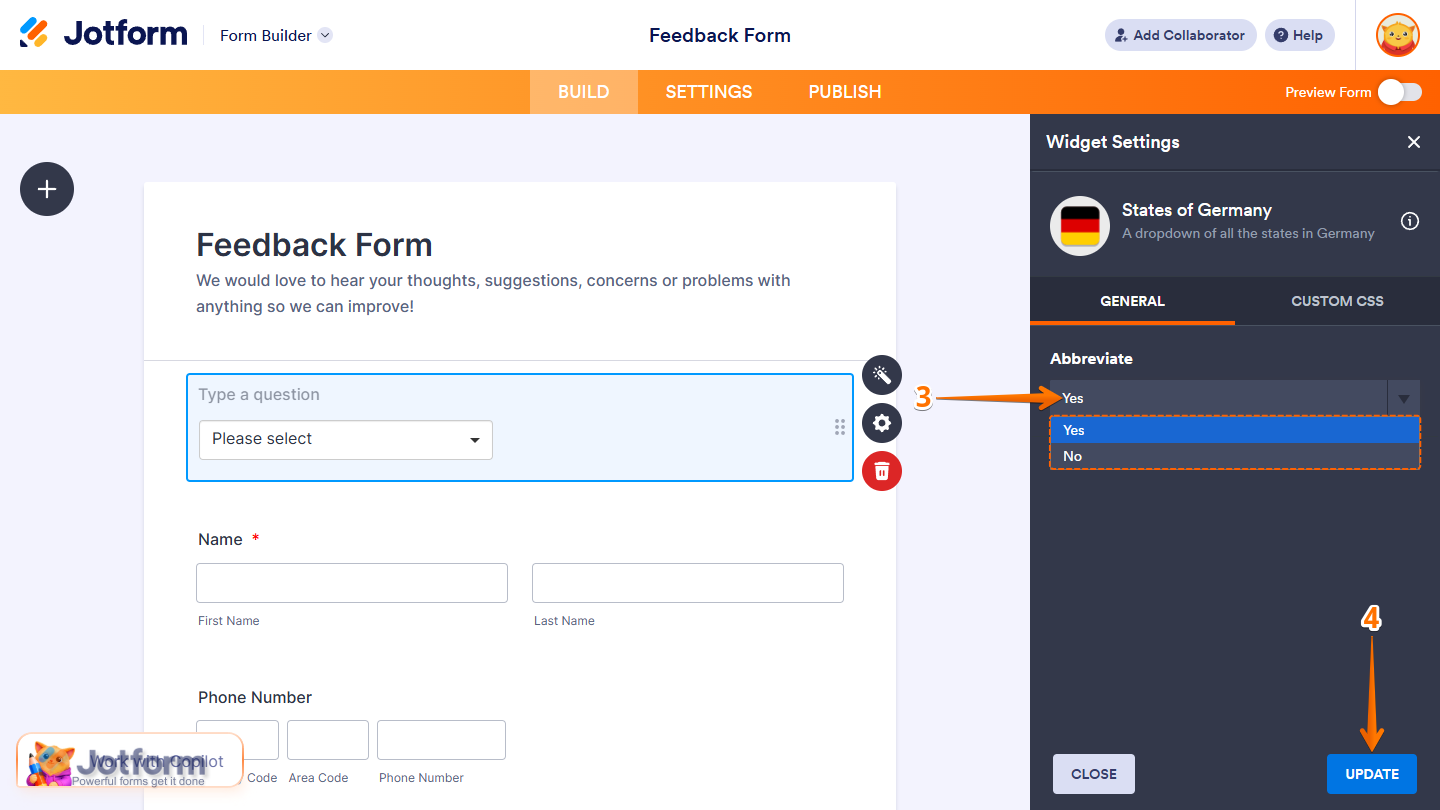Click the Type a question field
This screenshot has width=1440, height=810.
click(x=400, y=394)
